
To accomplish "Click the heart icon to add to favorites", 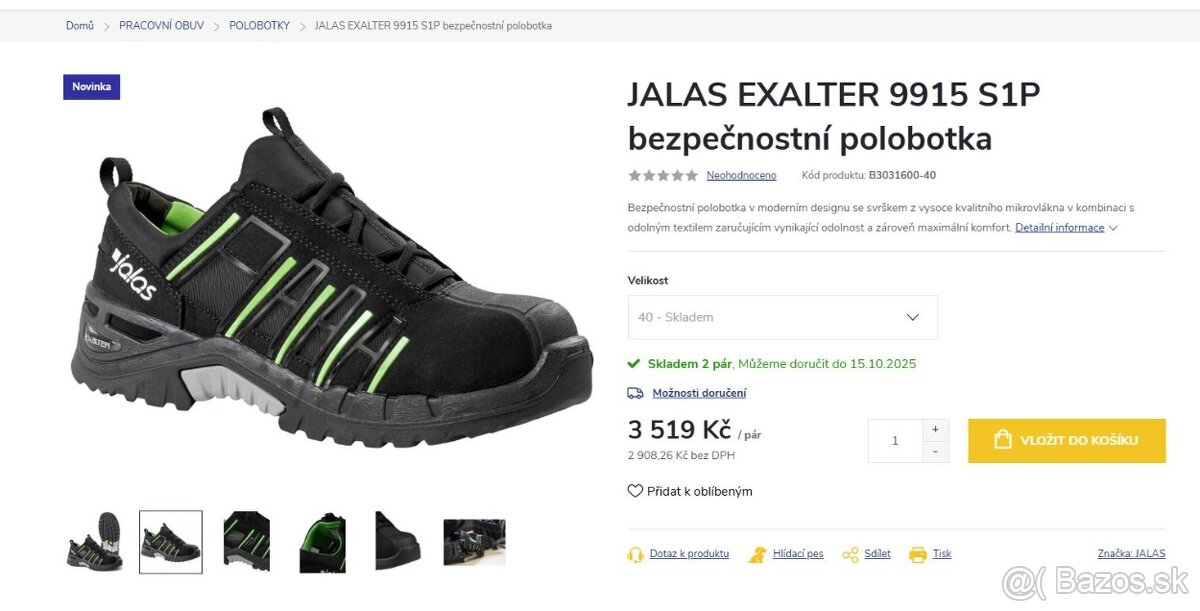I will click(x=635, y=491).
